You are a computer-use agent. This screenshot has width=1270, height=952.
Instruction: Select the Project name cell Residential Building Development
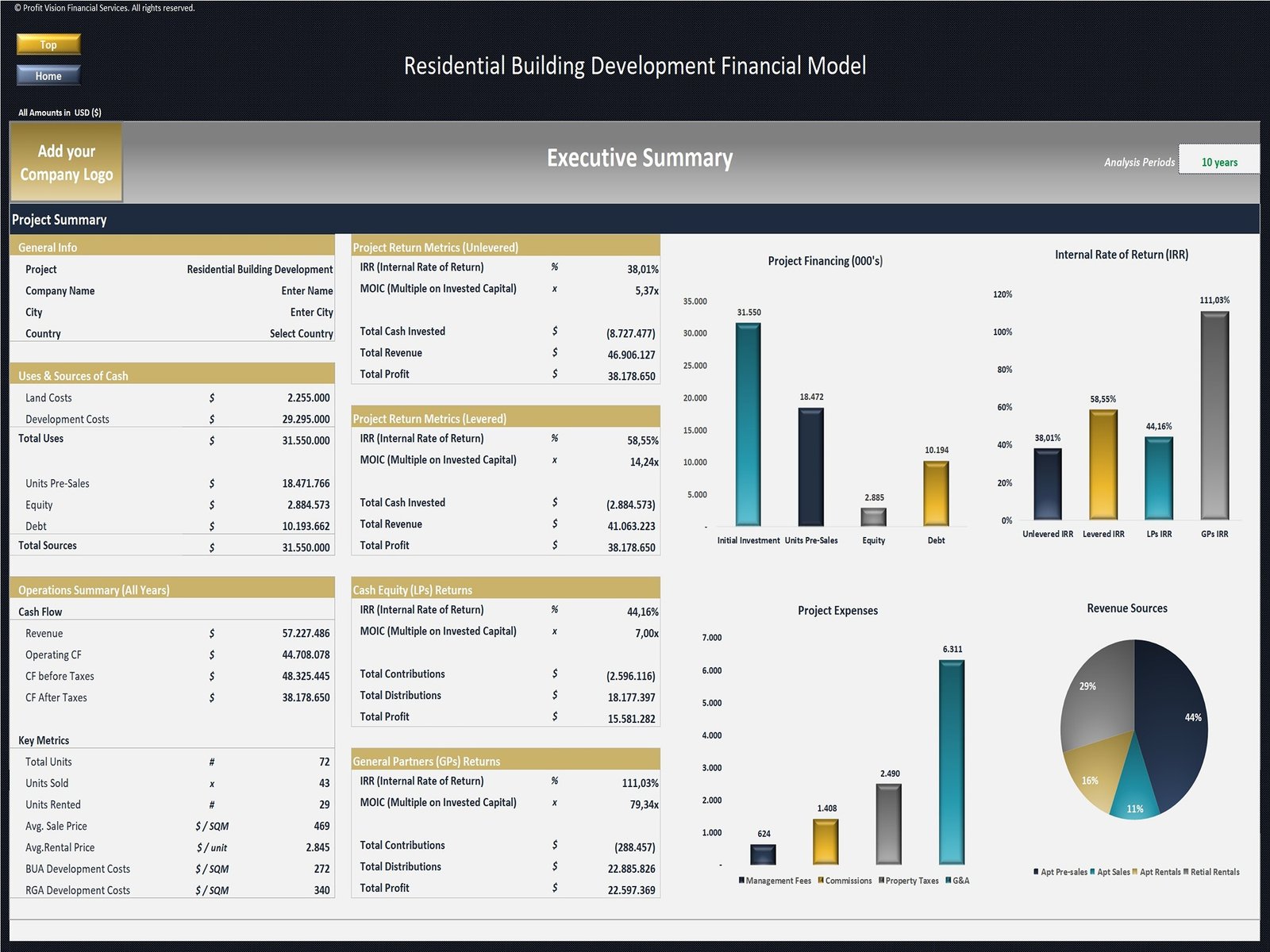coord(260,270)
